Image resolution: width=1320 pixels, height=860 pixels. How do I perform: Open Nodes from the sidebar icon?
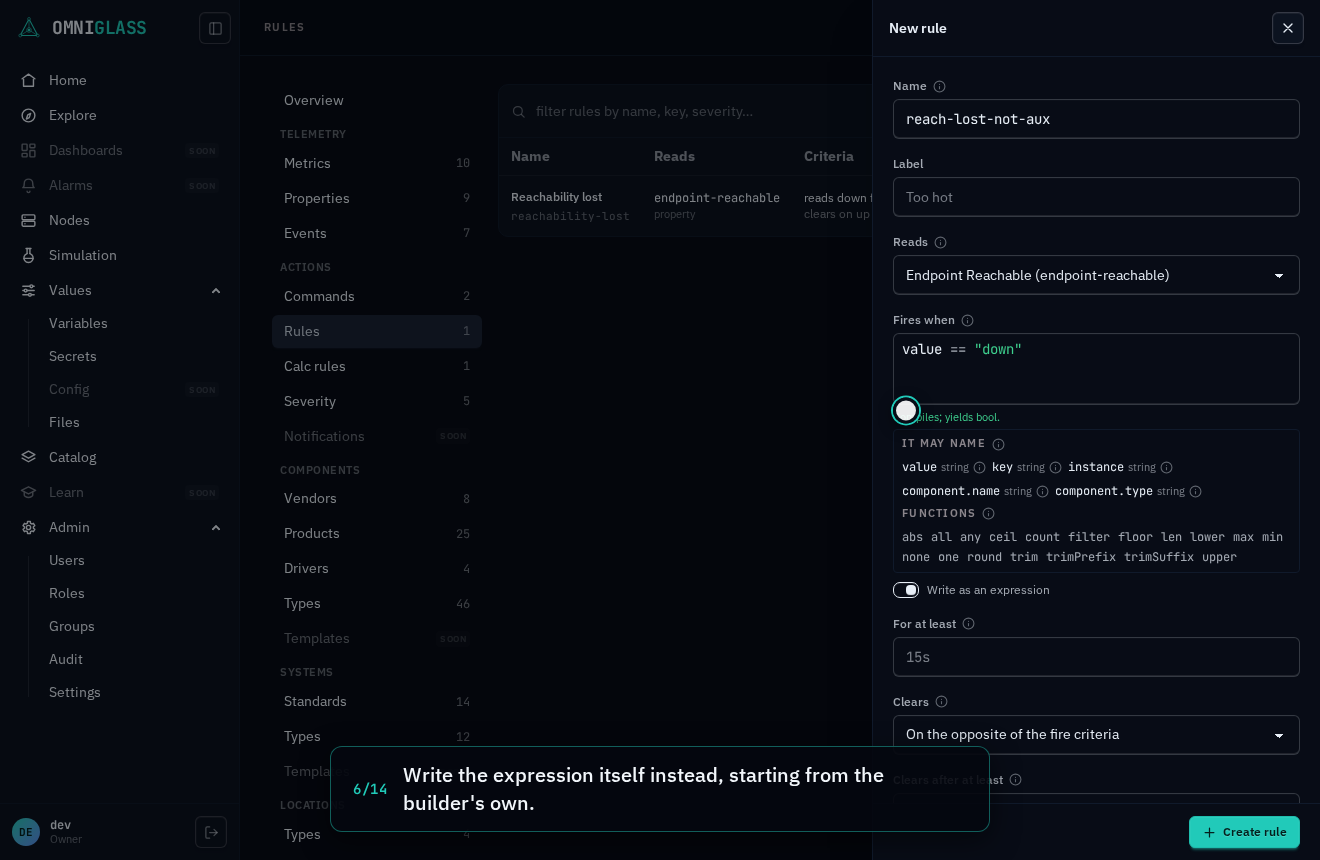(29, 220)
